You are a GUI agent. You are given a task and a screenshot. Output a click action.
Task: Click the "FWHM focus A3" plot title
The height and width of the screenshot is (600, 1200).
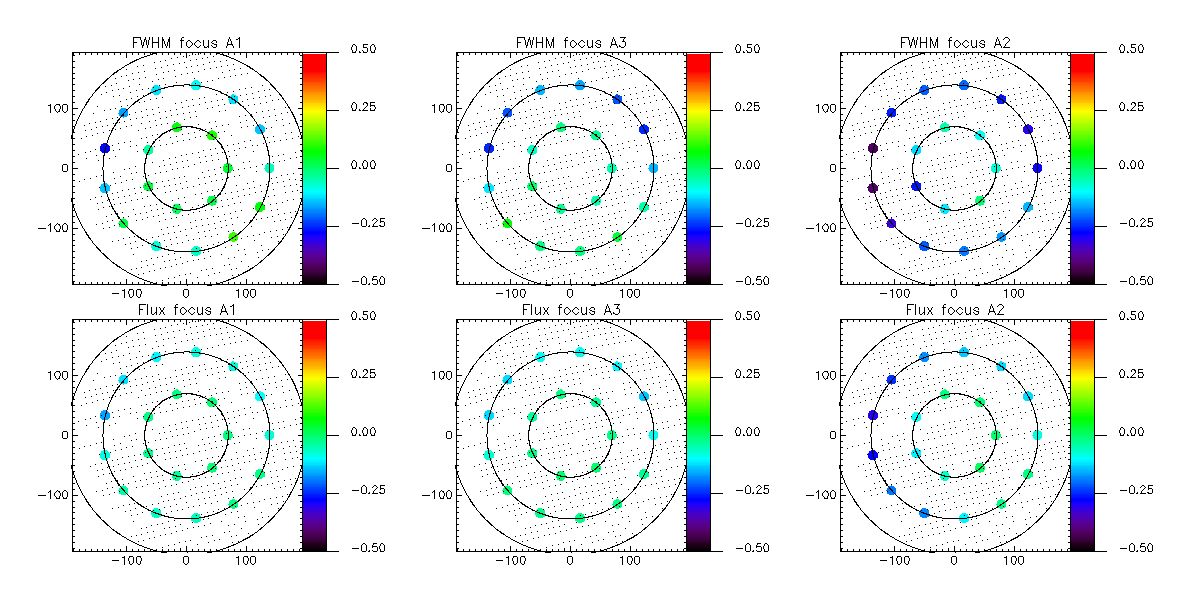point(569,42)
